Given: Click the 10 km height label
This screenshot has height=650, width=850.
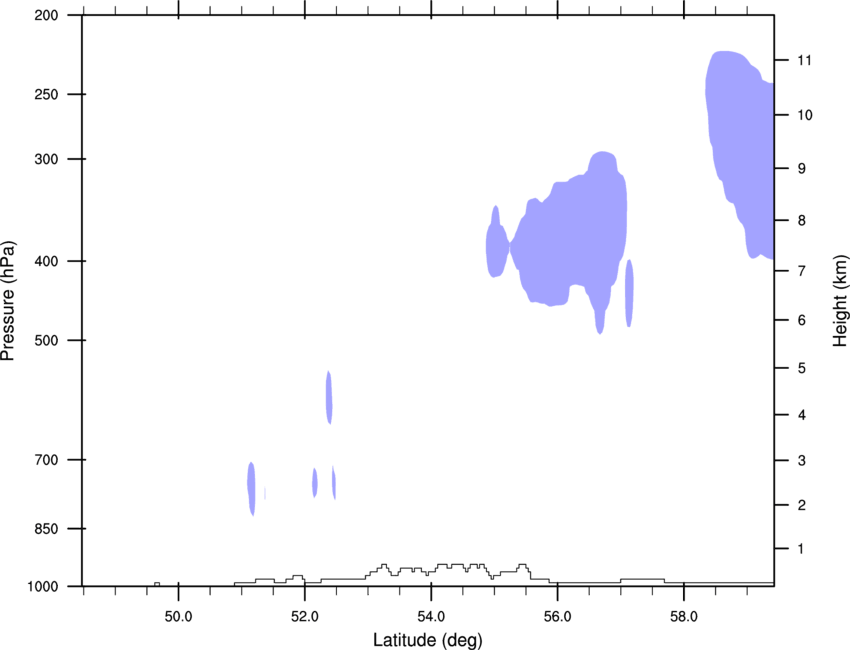Looking at the screenshot, I should 805,115.
